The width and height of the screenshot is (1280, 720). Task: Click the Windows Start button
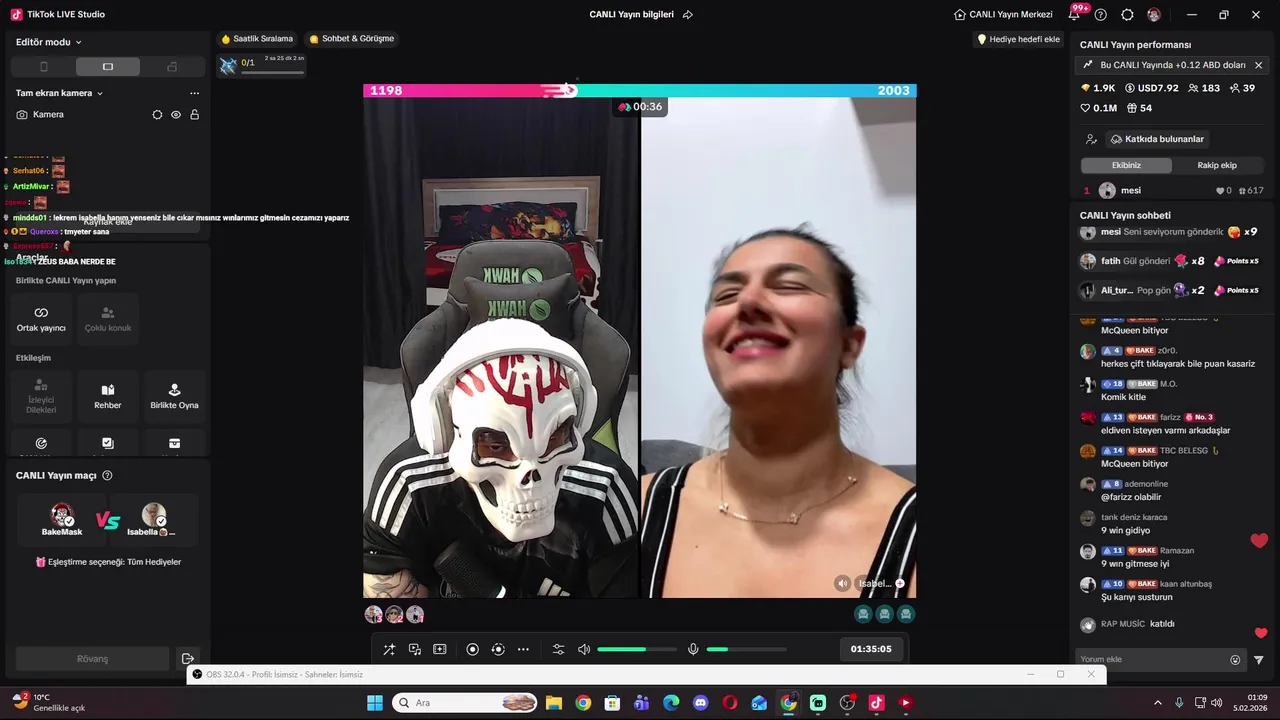[x=375, y=703]
